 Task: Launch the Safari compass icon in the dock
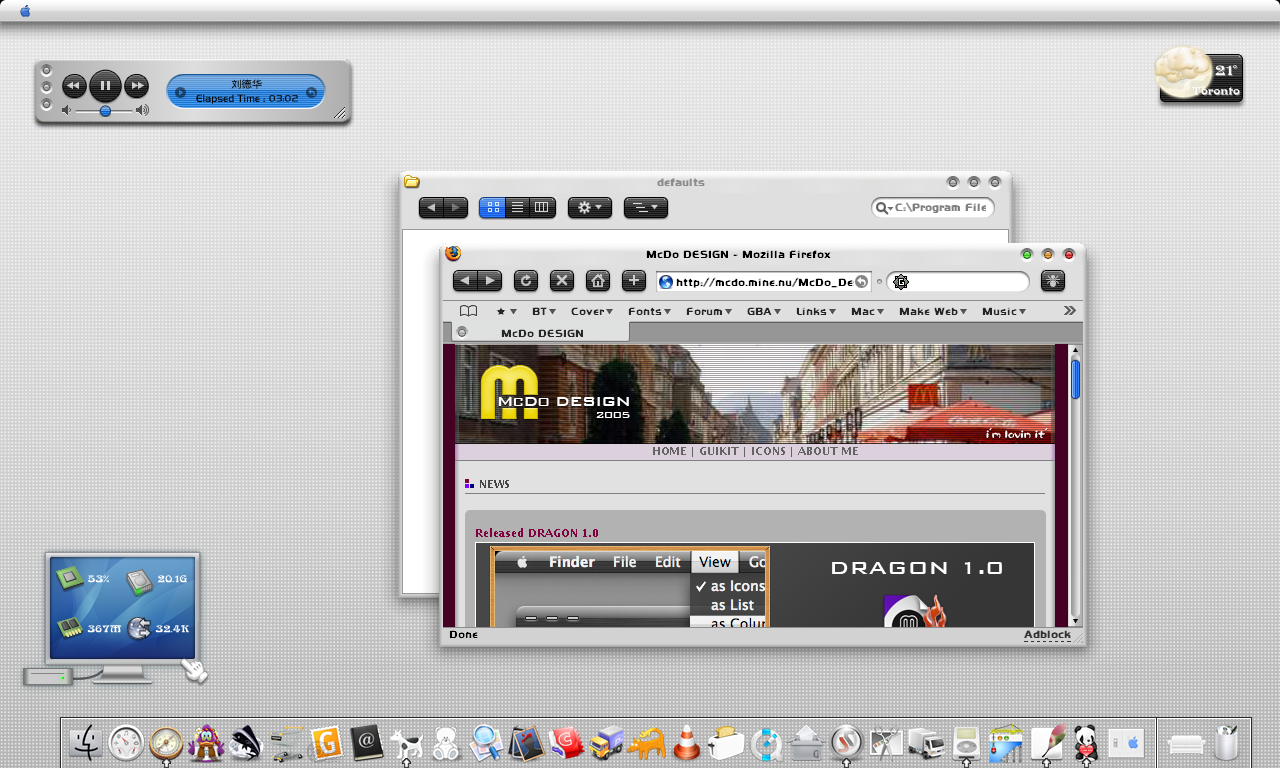tap(167, 743)
